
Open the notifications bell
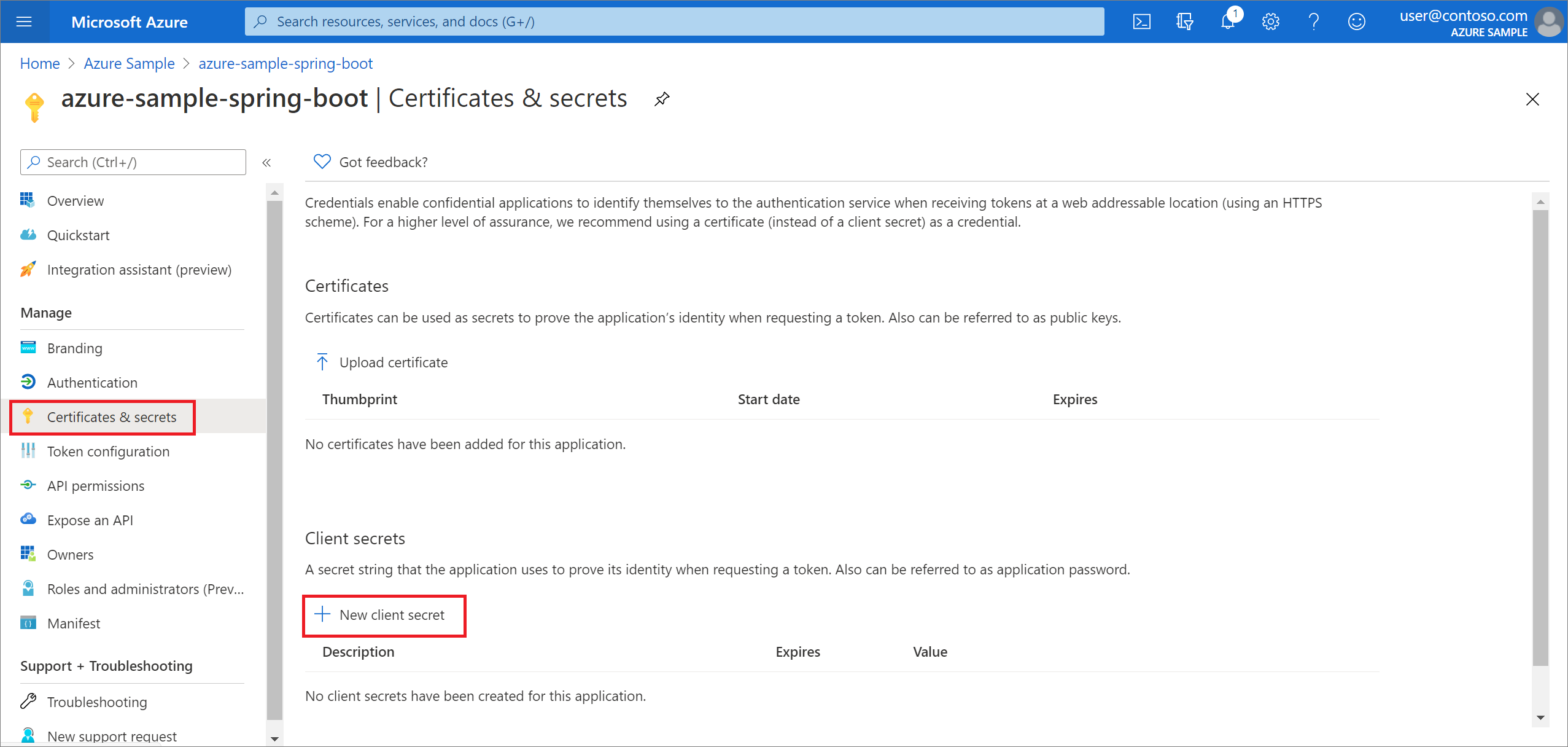pos(1227,22)
